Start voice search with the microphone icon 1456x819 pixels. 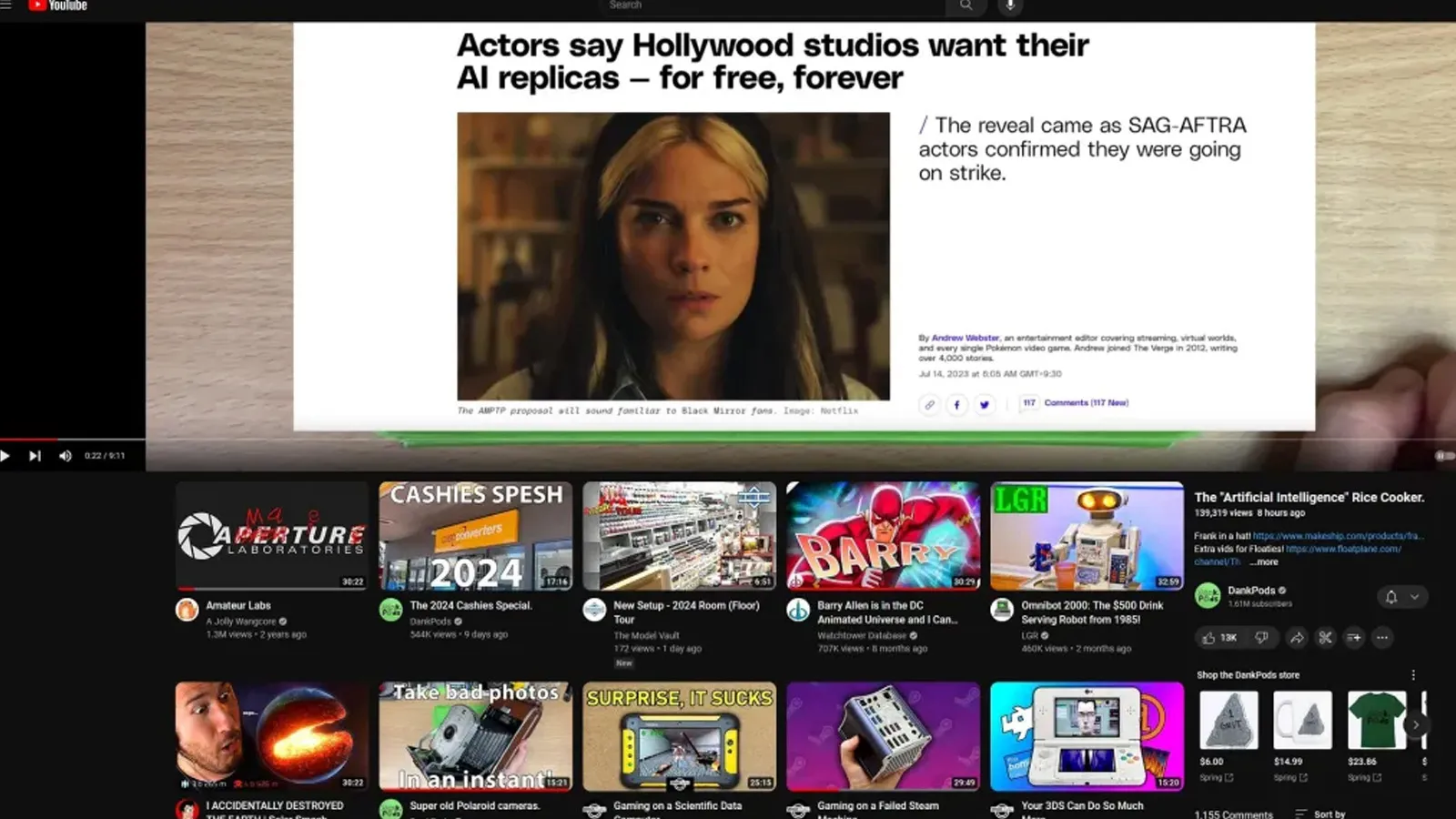1009,6
